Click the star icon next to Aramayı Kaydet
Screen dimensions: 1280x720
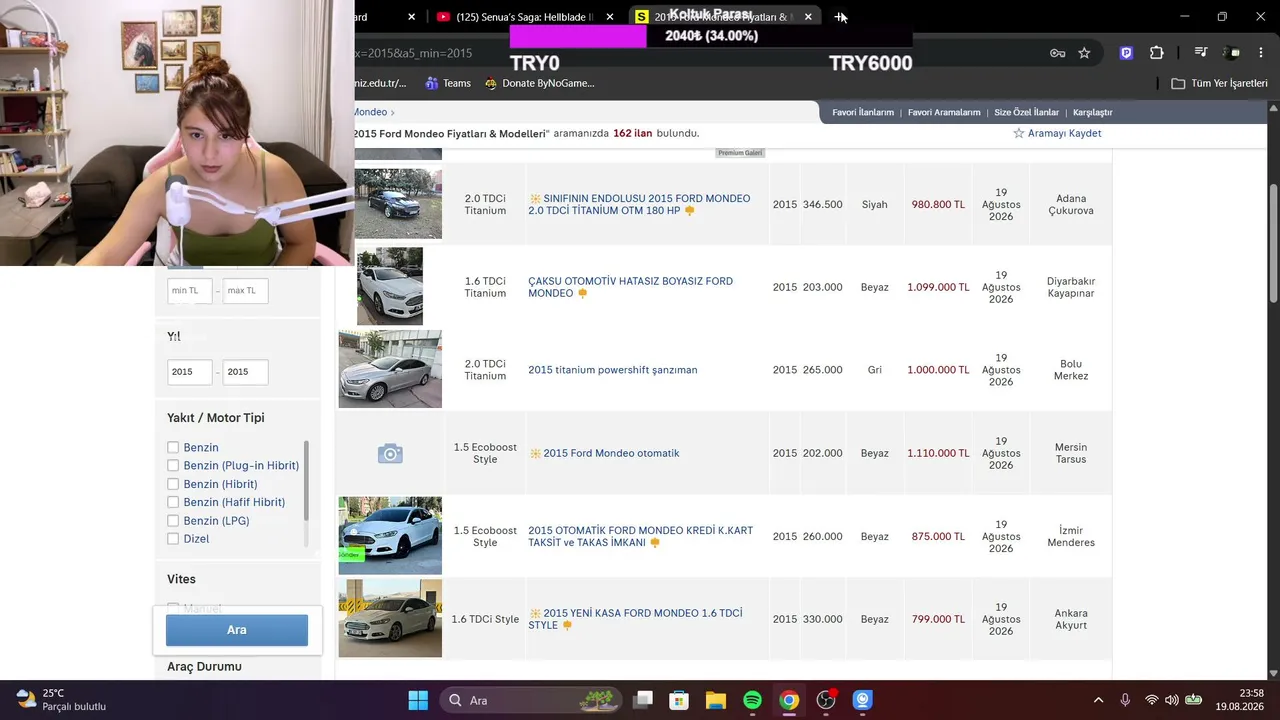point(1019,133)
